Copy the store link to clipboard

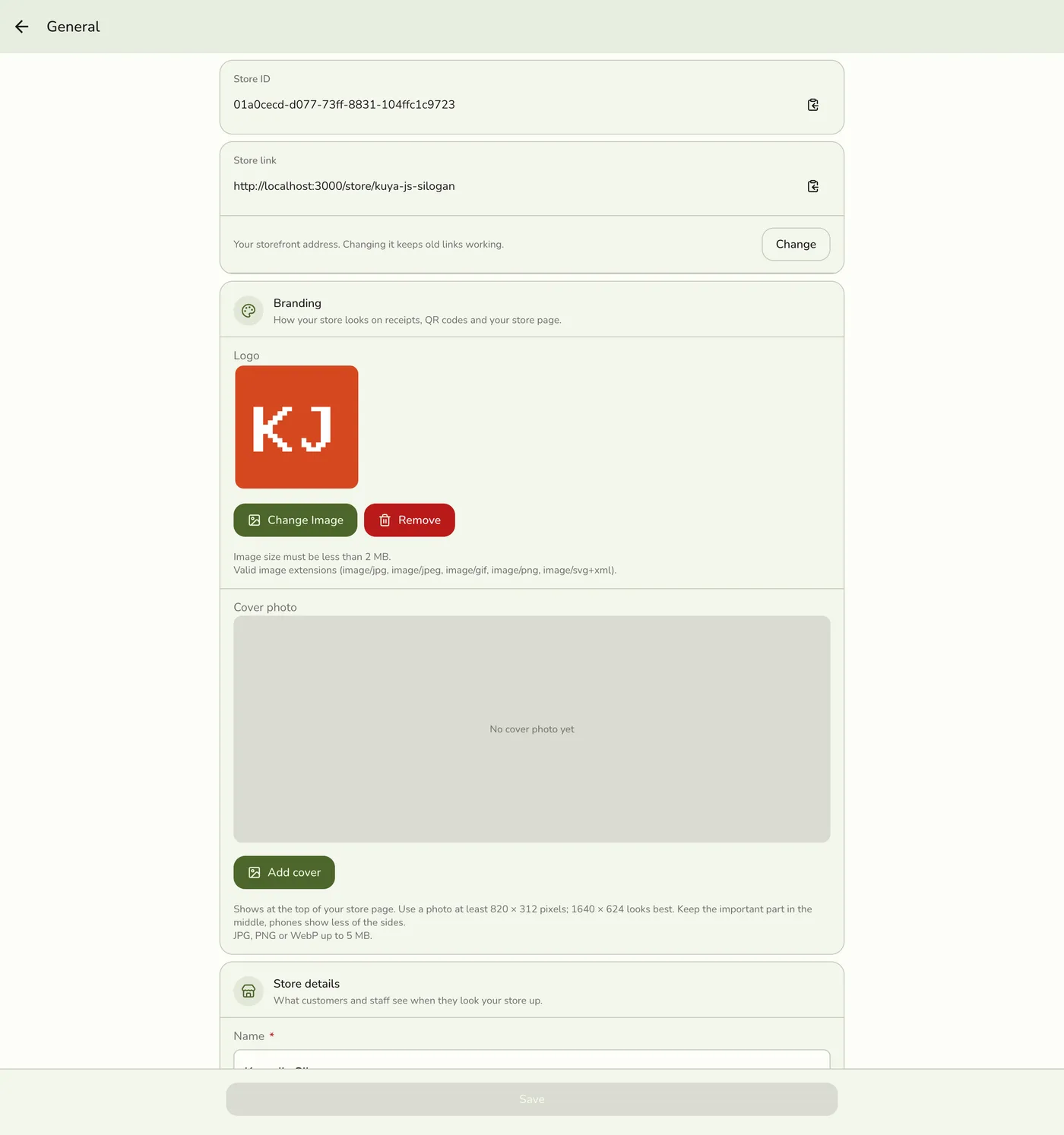coord(812,186)
